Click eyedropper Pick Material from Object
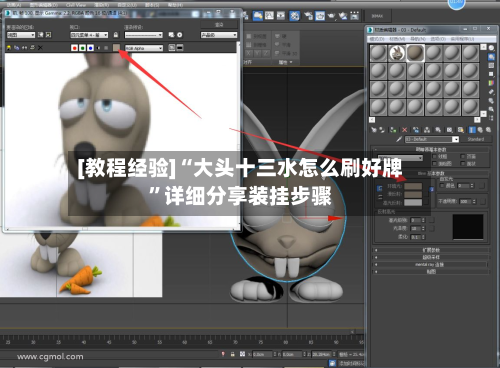This screenshot has width=500, height=368. click(x=399, y=139)
